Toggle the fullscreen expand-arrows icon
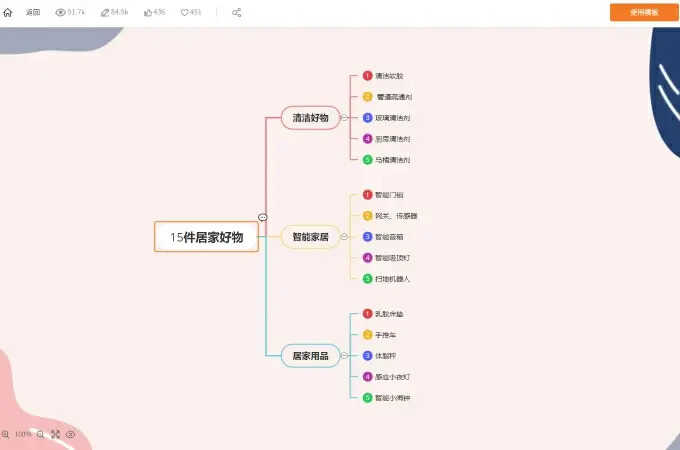 (56, 434)
